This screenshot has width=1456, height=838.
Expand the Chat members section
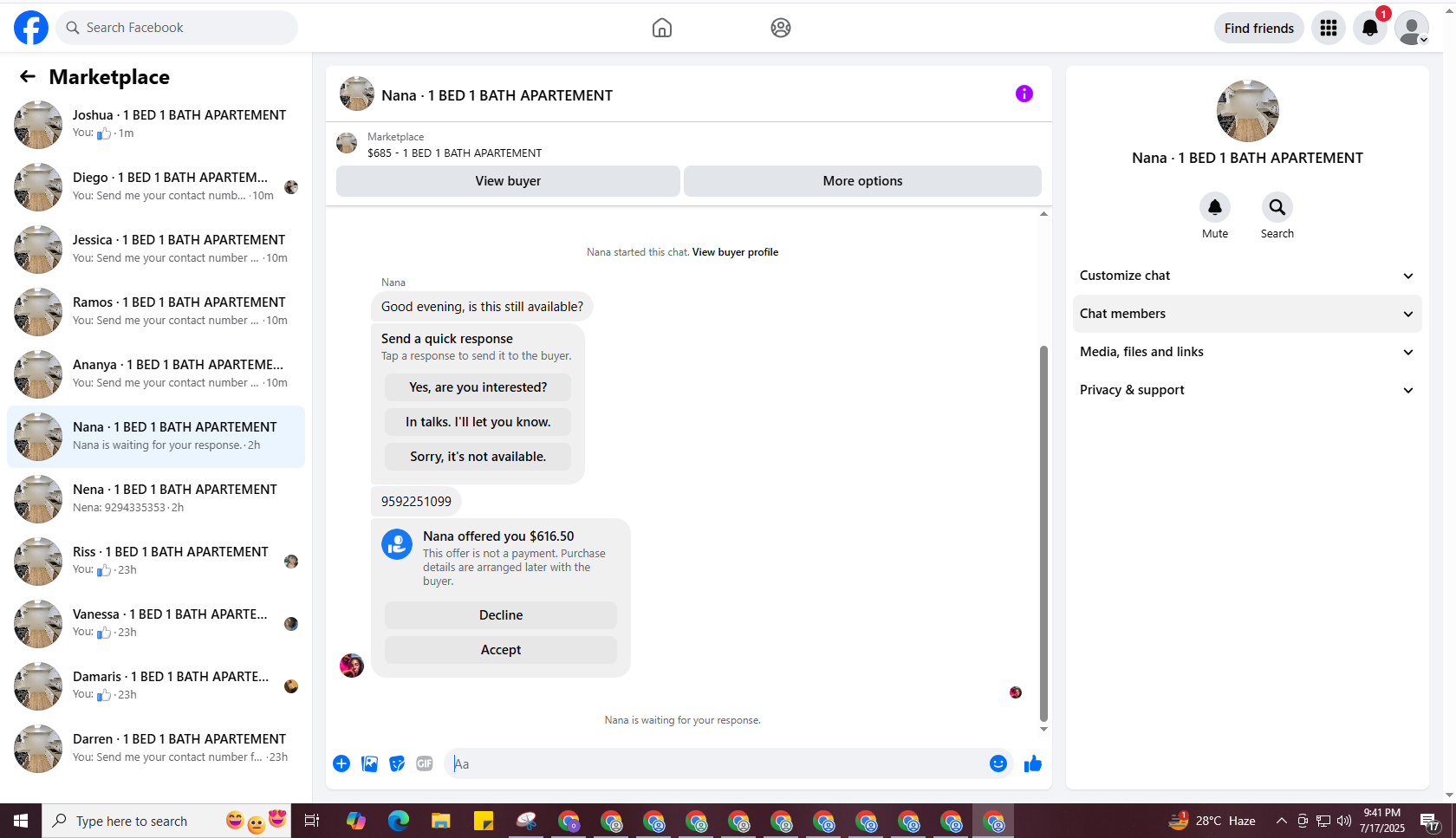pyautogui.click(x=1247, y=314)
